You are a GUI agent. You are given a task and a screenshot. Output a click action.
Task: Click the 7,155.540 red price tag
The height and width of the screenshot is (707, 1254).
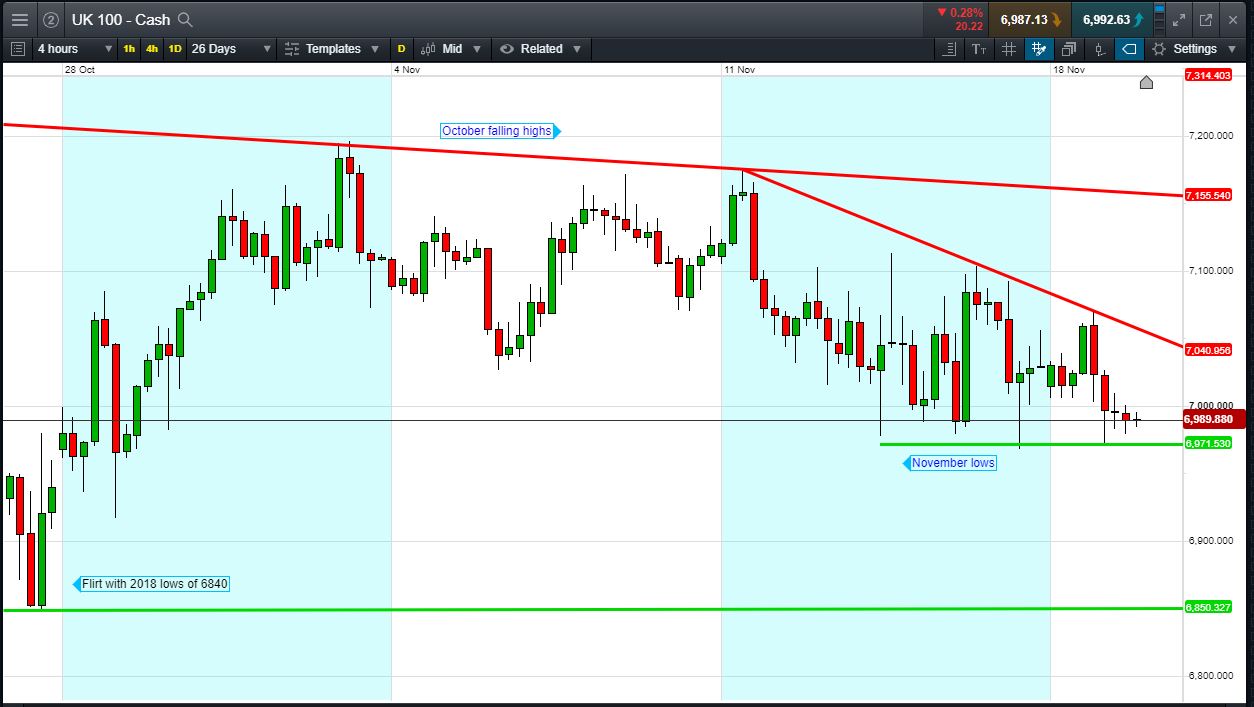tap(1207, 195)
